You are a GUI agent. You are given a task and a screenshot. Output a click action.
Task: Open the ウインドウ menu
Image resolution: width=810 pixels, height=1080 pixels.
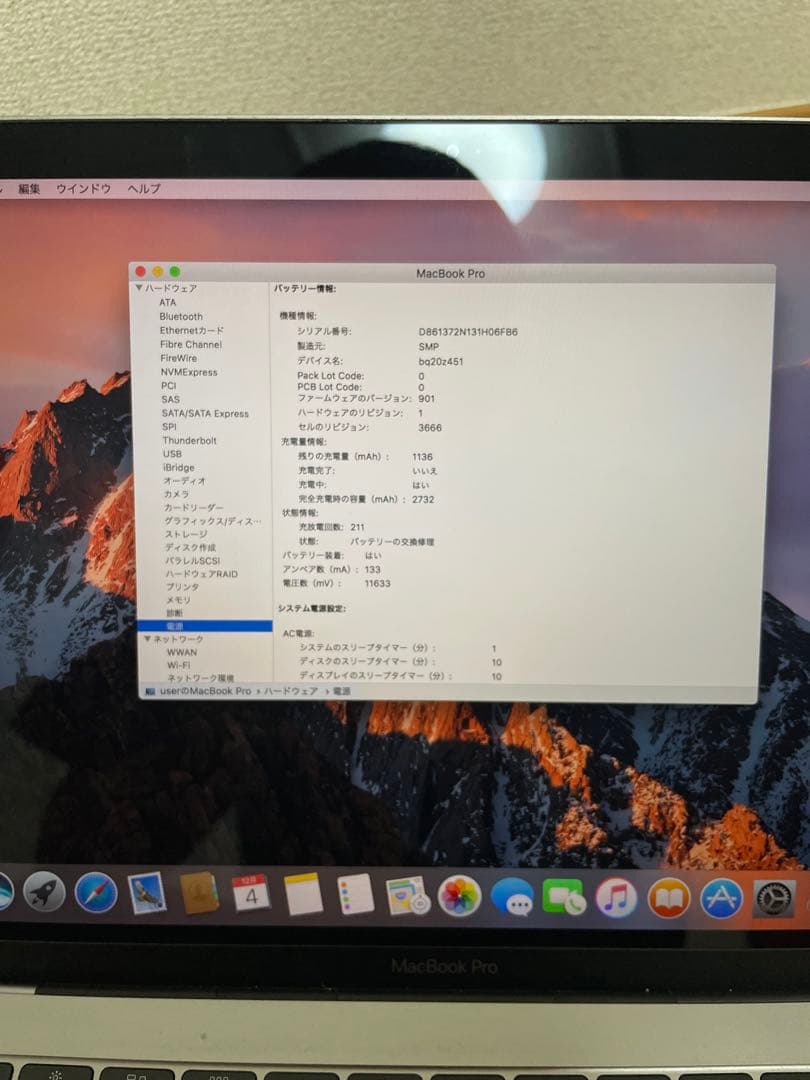82,186
